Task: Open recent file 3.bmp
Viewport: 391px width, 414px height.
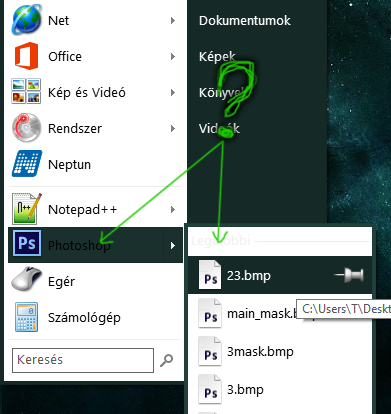Action: [x=280, y=389]
